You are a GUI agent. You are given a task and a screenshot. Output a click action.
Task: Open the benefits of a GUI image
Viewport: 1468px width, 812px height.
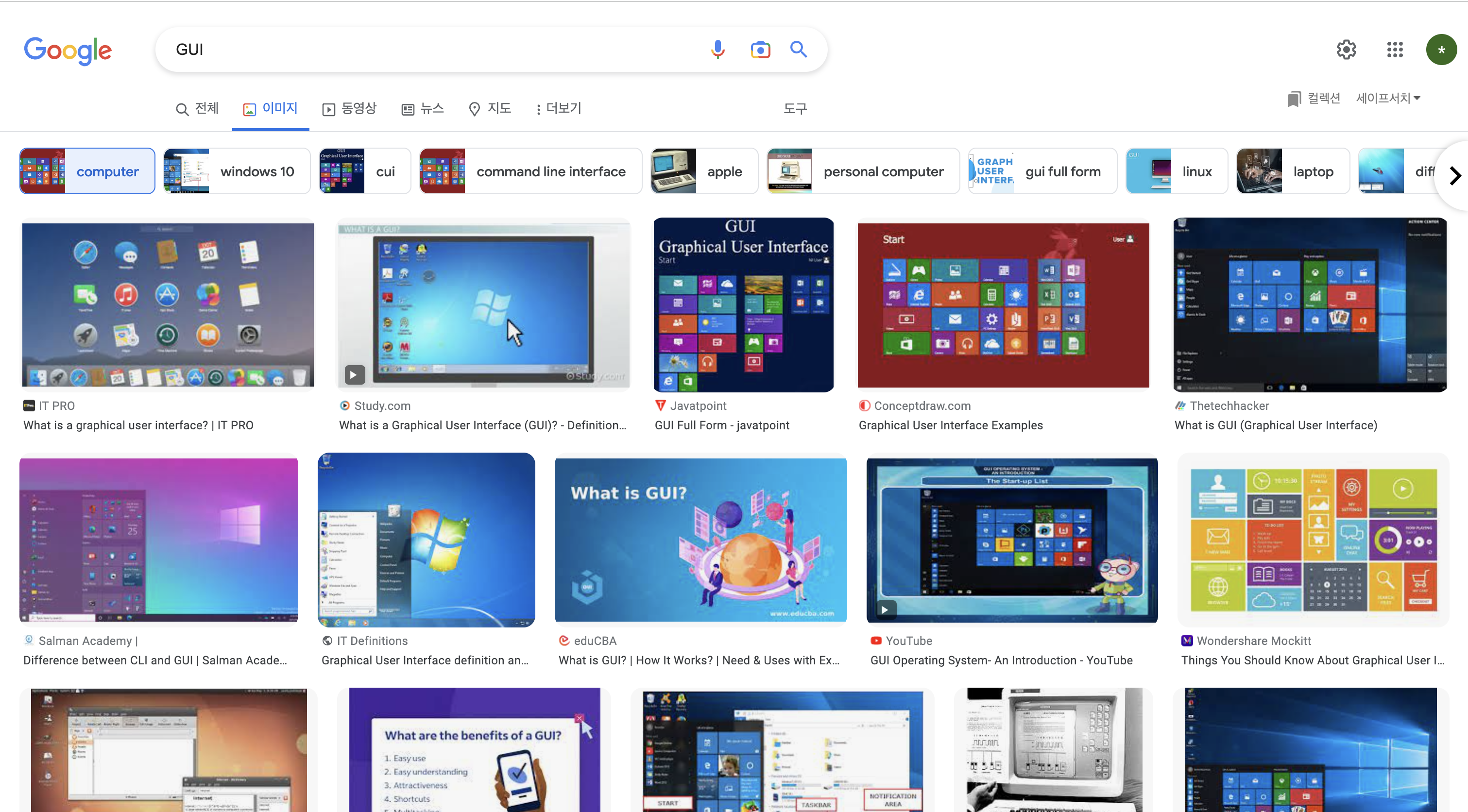[474, 749]
